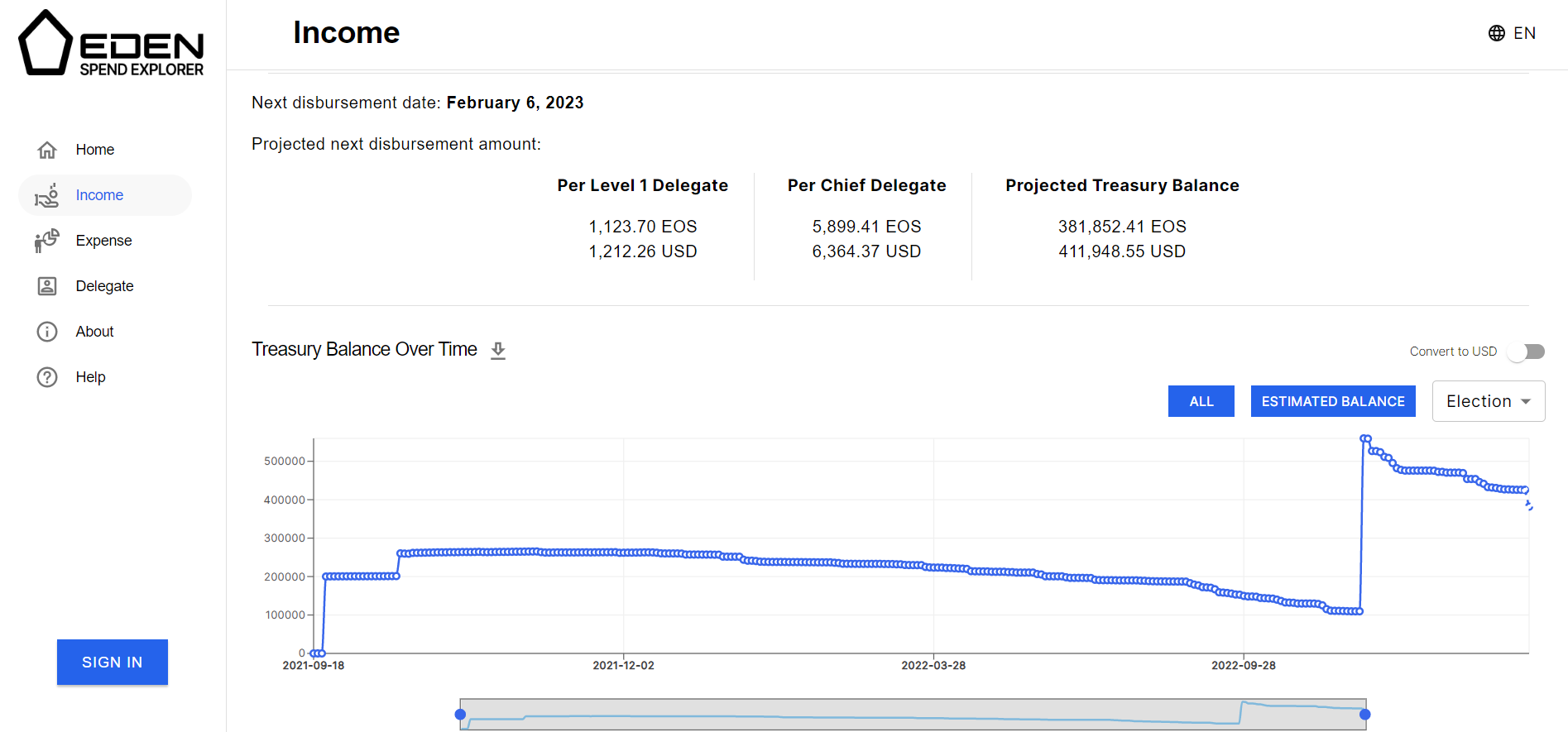Click the Income hand-coin icon
This screenshot has height=732, width=1568.
pos(47,195)
